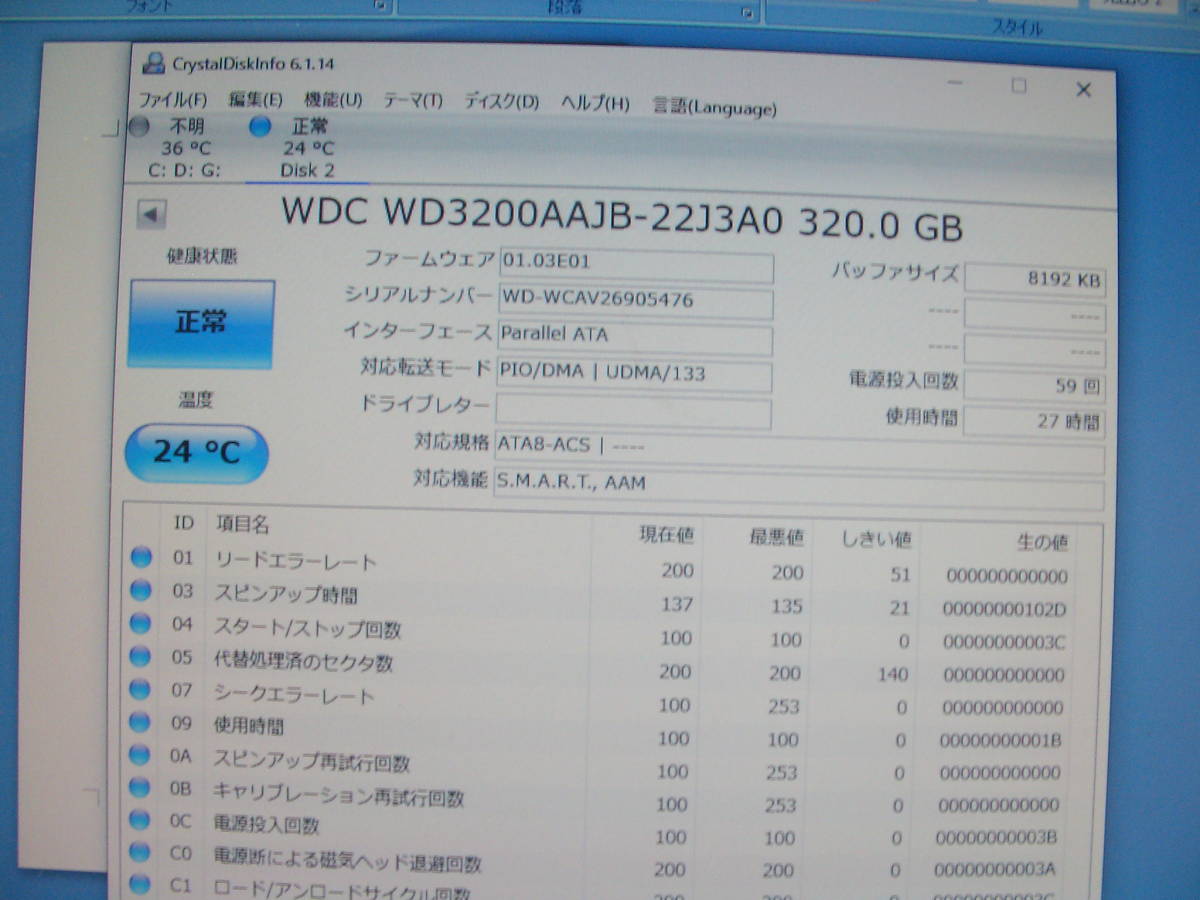Viewport: 1200px width, 900px height.
Task: Open the 機能(U) menu
Action: tap(333, 100)
